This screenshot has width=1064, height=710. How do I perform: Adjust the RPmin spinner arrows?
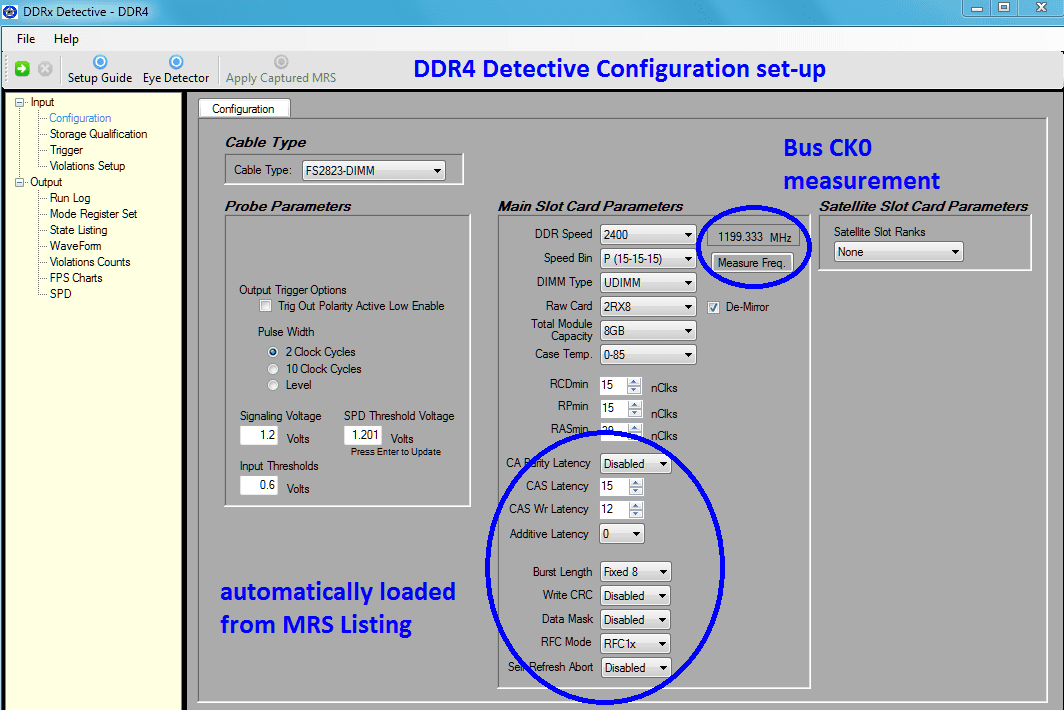click(634, 408)
